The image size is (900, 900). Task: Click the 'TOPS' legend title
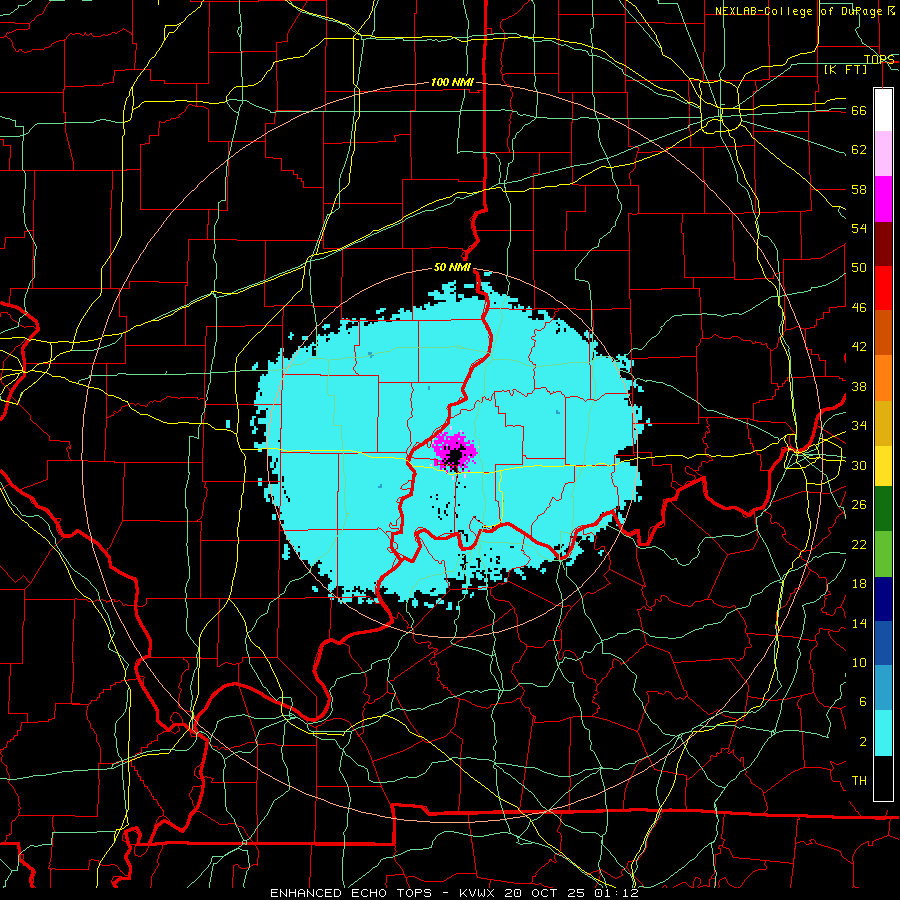879,59
